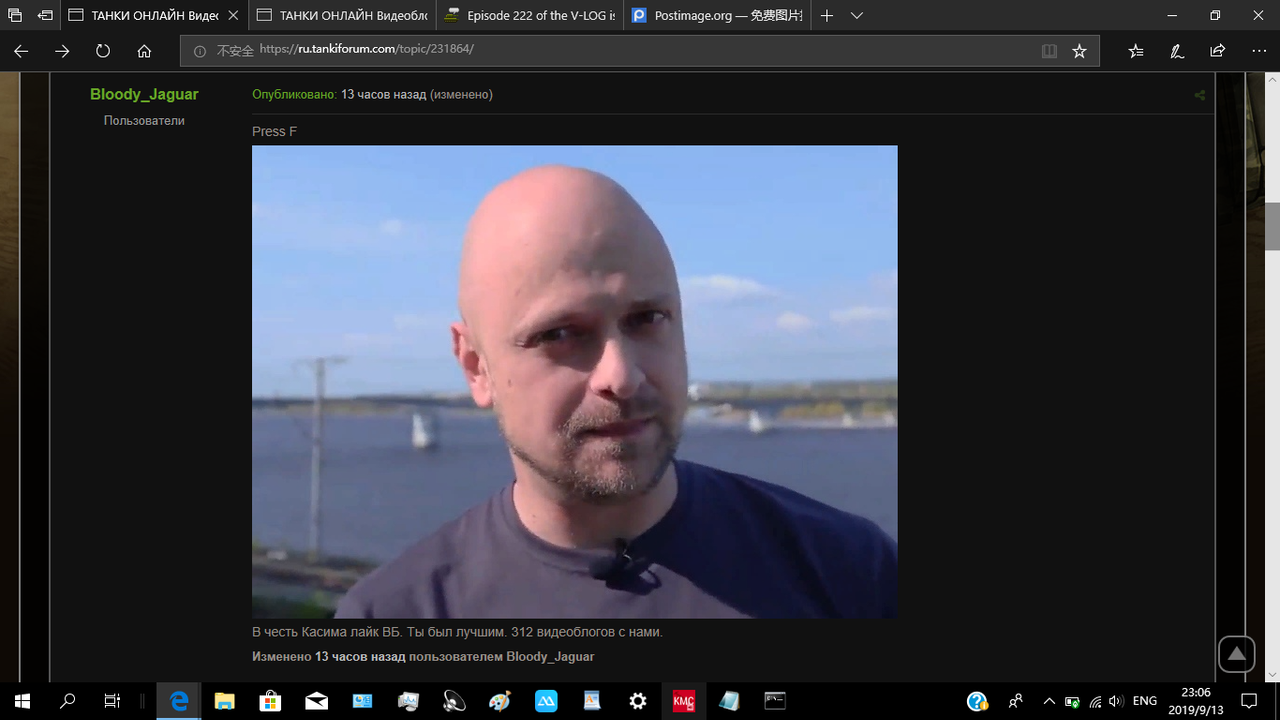Viewport: 1280px width, 720px height.
Task: Switch to the Postimage.org tab
Action: pos(716,16)
